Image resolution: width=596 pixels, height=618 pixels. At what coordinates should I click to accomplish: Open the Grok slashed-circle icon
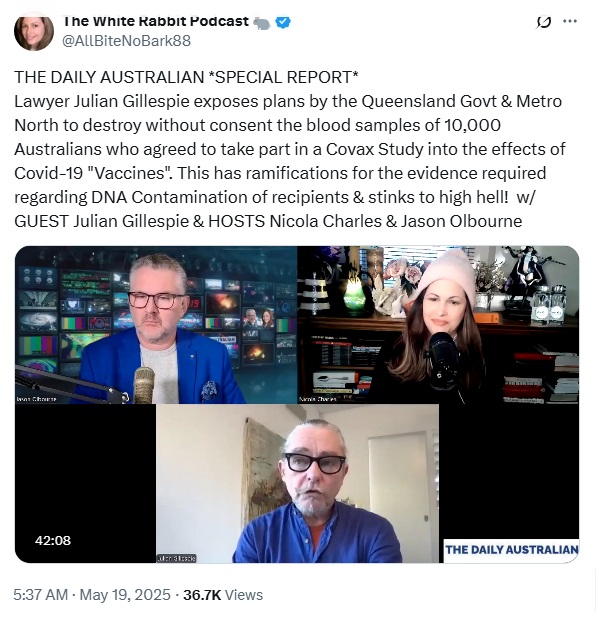(x=544, y=22)
